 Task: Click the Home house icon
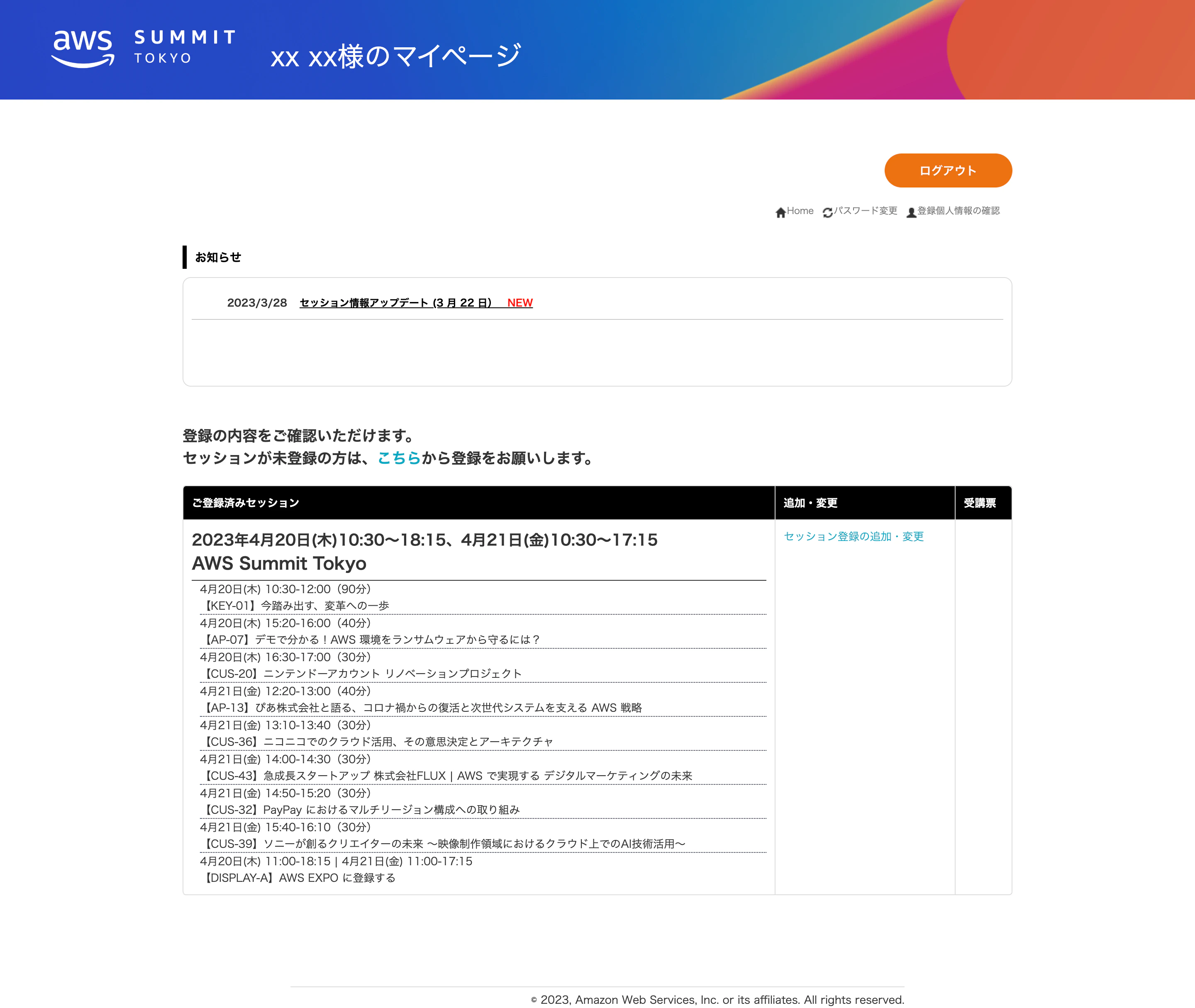[780, 212]
